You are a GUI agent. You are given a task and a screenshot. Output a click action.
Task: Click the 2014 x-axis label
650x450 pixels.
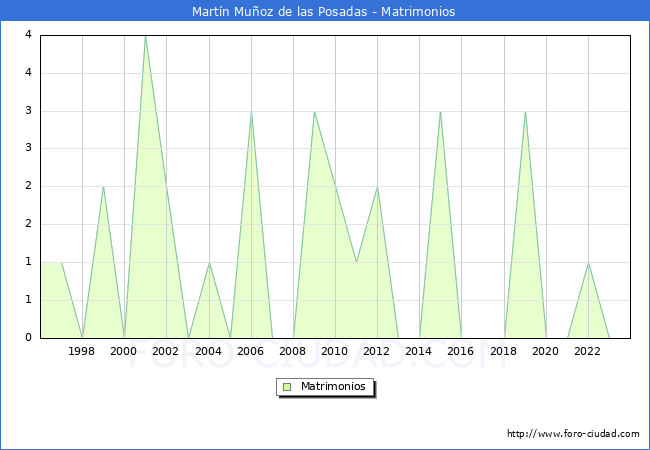[x=419, y=351]
